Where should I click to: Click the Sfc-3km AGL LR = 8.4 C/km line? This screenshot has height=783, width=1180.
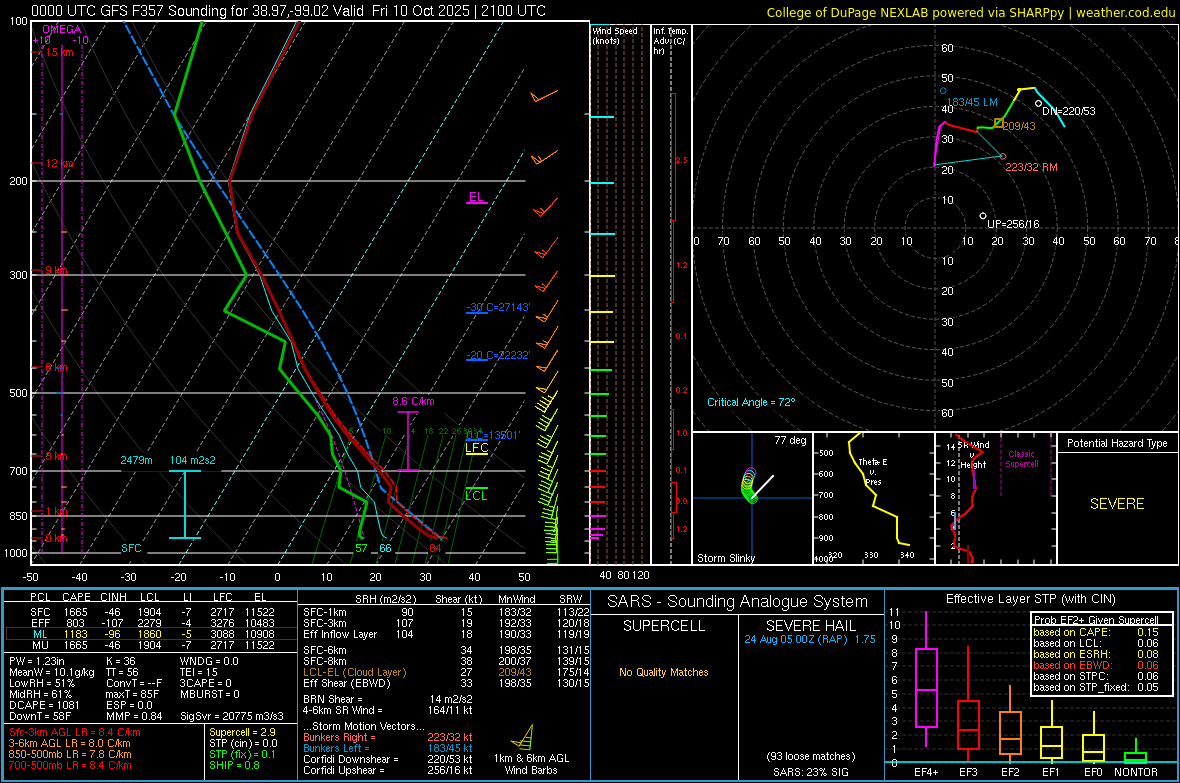(75, 732)
